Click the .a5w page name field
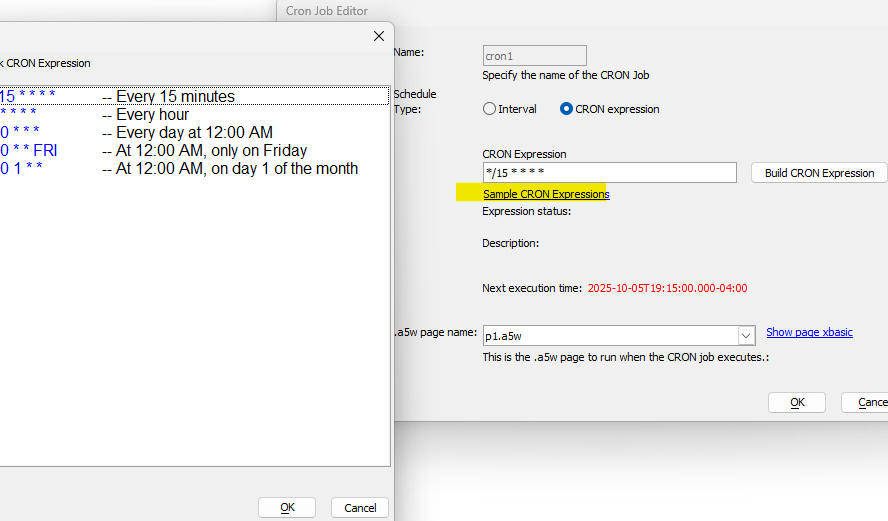This screenshot has height=521, width=888. point(609,336)
